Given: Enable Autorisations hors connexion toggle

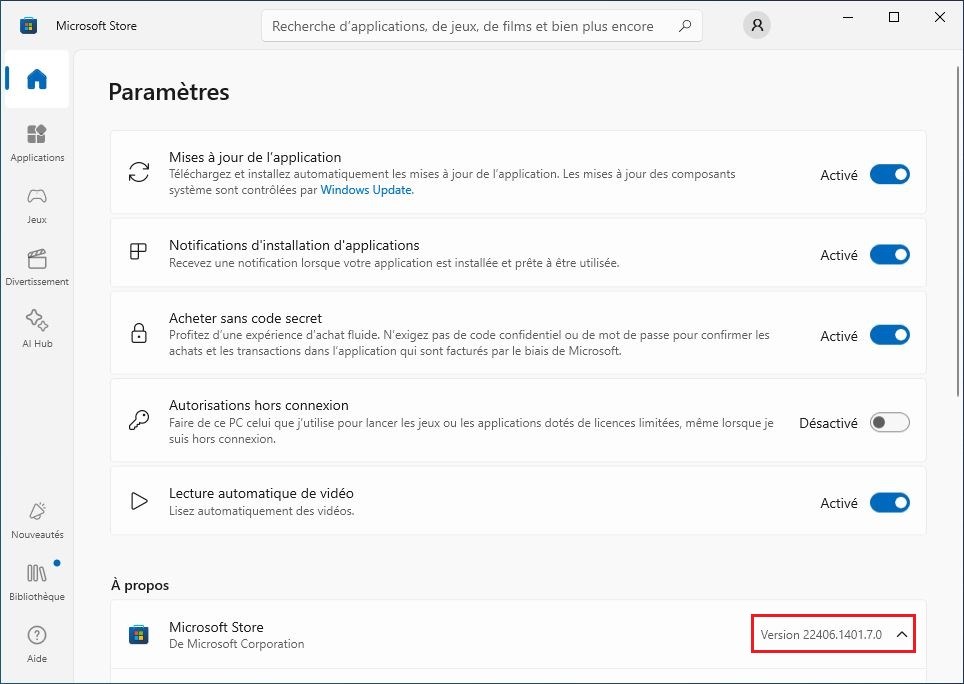Looking at the screenshot, I should 889,422.
